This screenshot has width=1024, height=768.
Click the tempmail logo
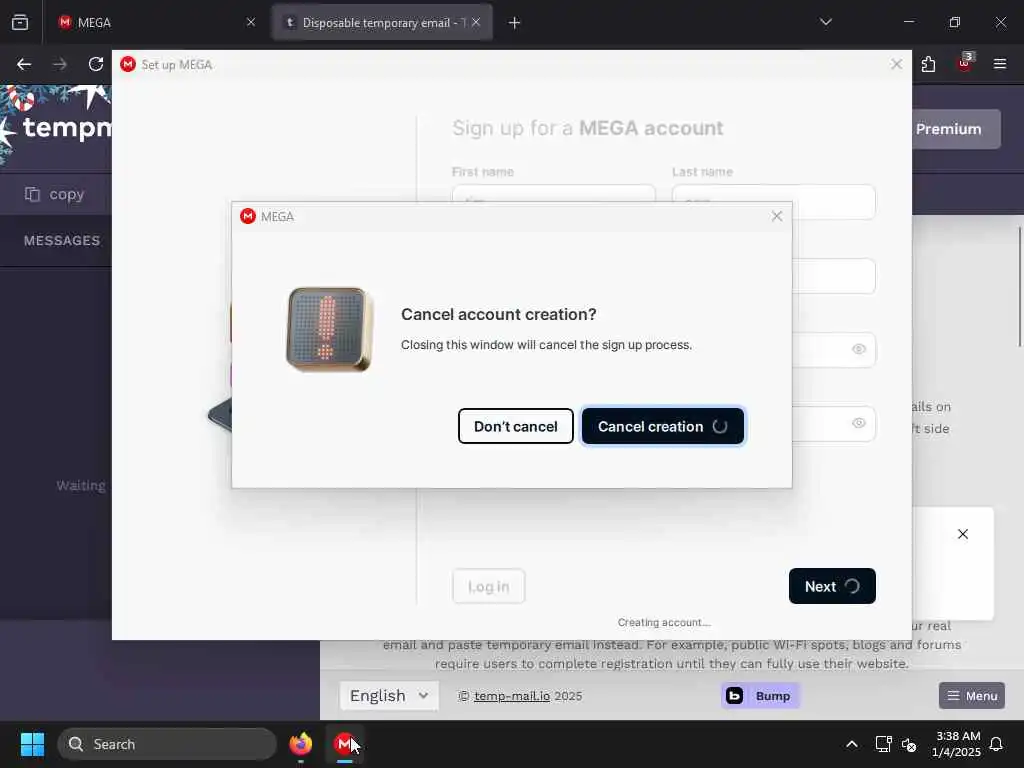tap(67, 127)
